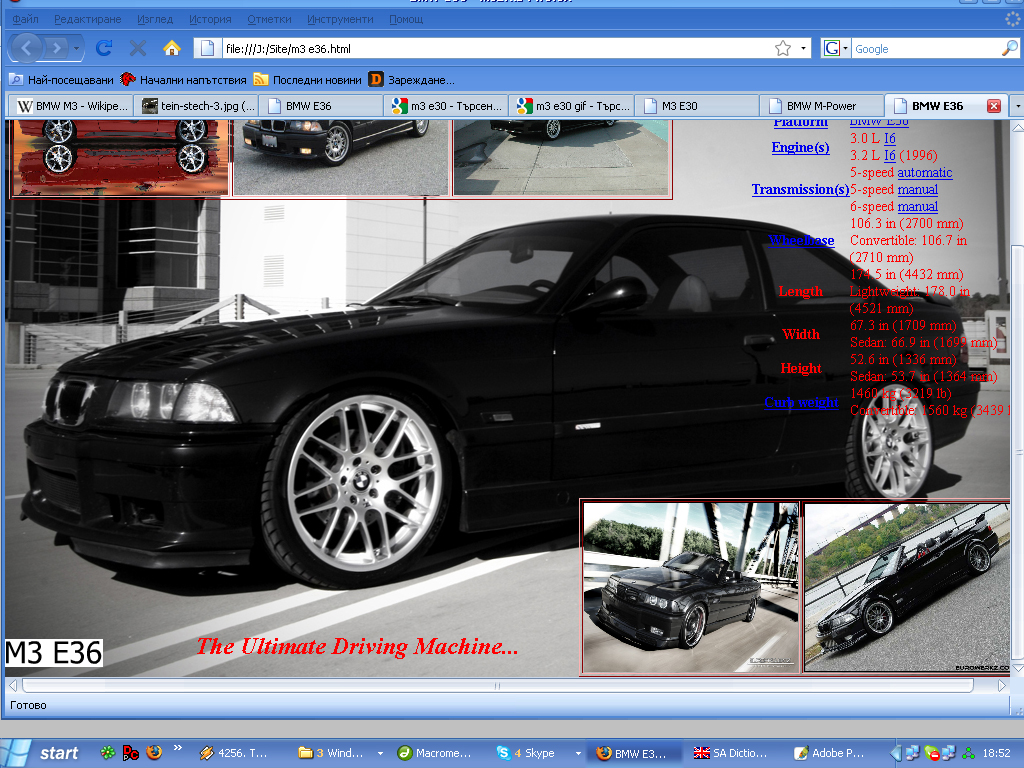
Task: Open the grouped Skype taskbar item
Action: (538, 753)
